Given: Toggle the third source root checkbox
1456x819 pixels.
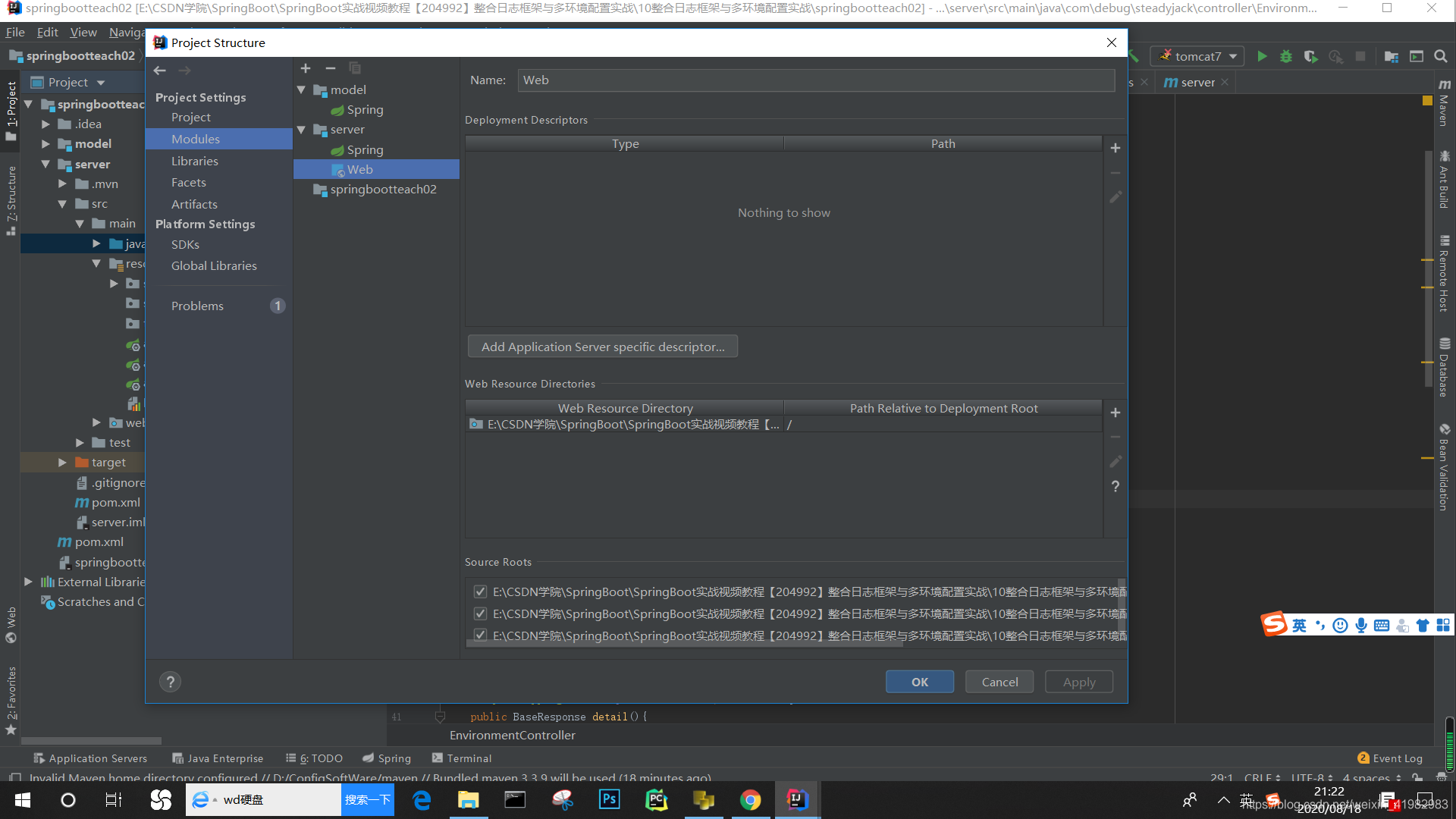Looking at the screenshot, I should (480, 635).
